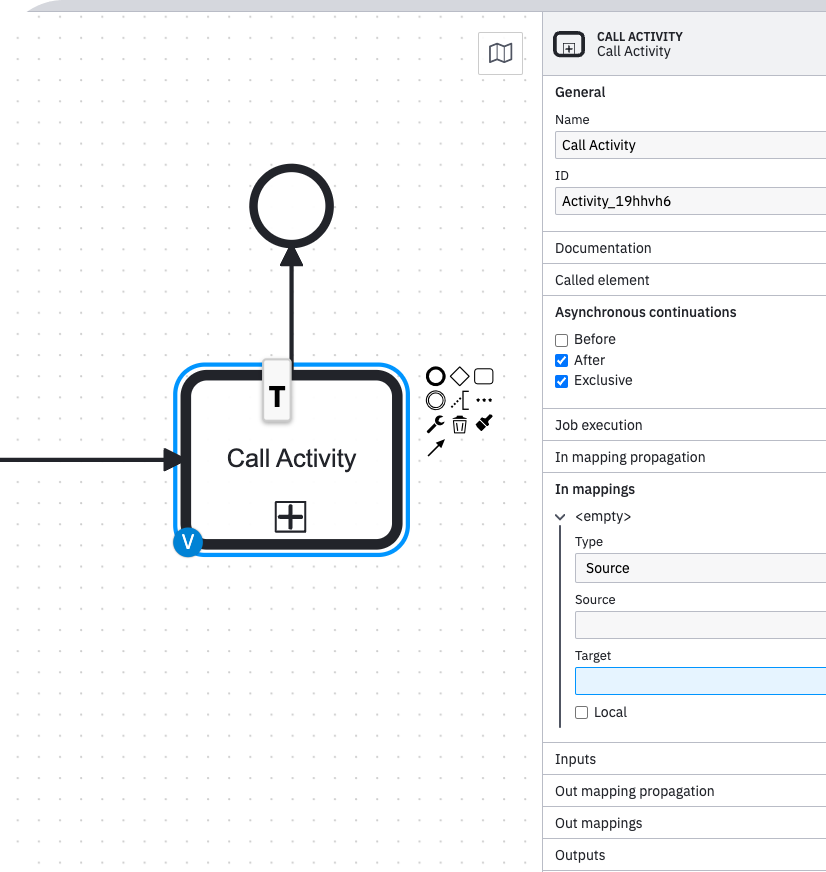
Task: Append a task using the rectangle icon
Action: (x=483, y=376)
